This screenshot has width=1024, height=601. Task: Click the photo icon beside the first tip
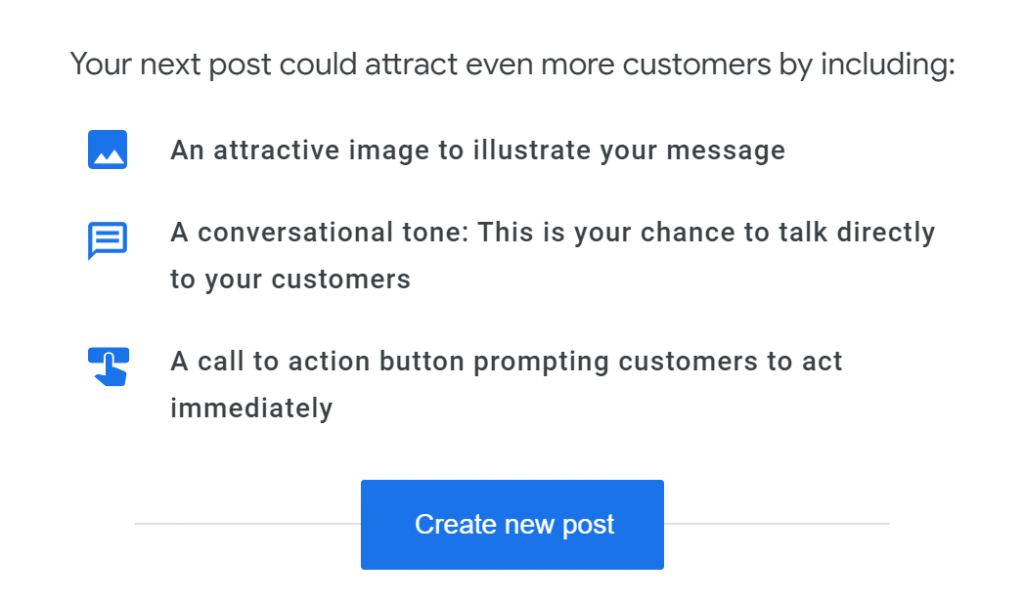click(x=107, y=149)
